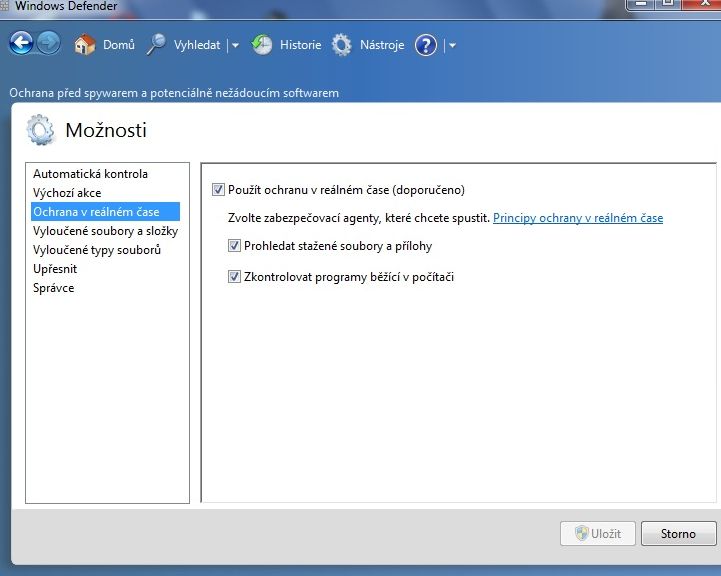Image resolution: width=721 pixels, height=576 pixels.
Task: Click the gear icon for Nástroje
Action: pyautogui.click(x=342, y=45)
